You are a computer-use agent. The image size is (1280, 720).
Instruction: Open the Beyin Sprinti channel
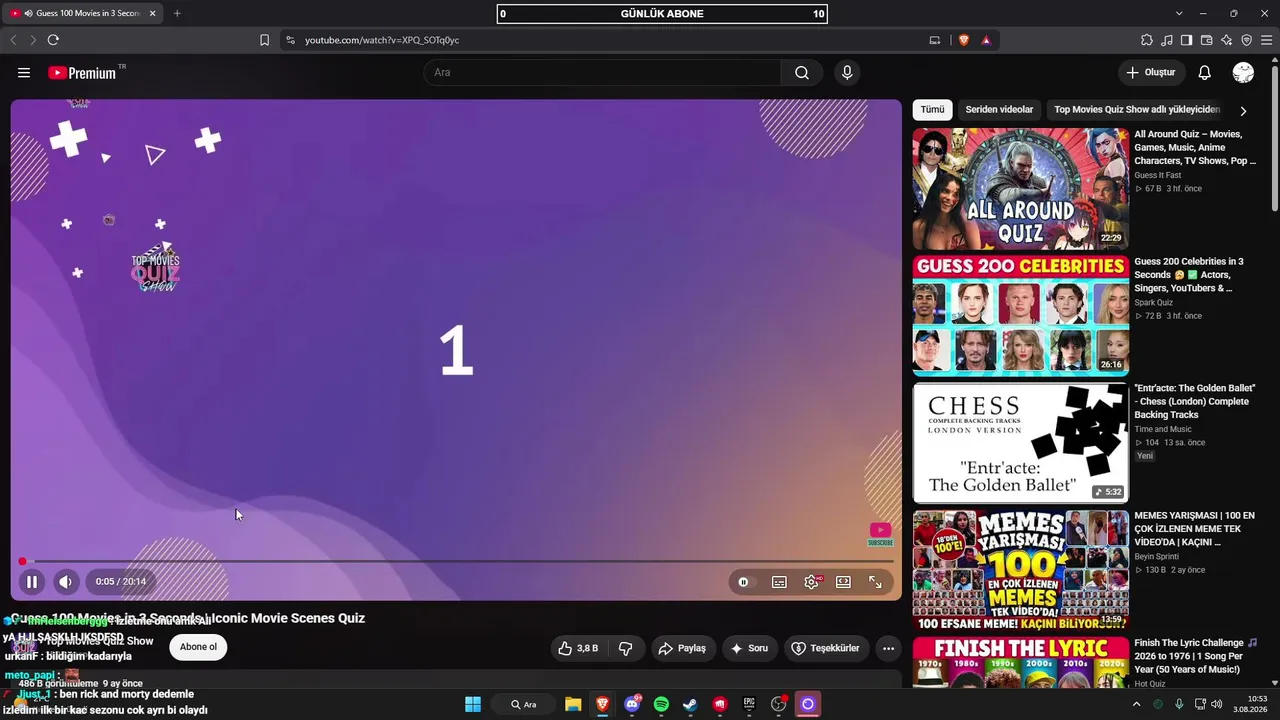coord(1157,556)
